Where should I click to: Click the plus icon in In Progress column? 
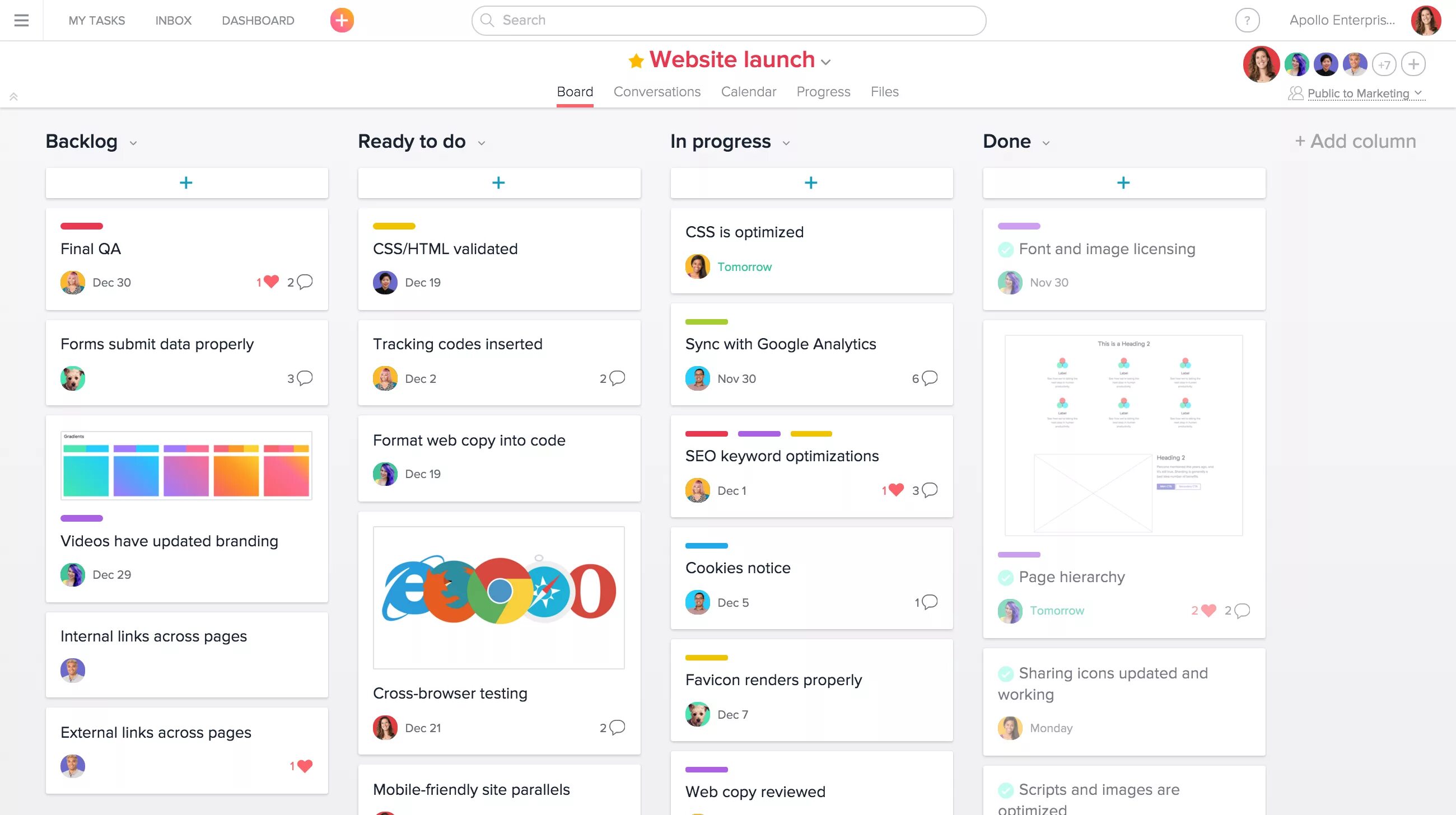click(x=810, y=182)
